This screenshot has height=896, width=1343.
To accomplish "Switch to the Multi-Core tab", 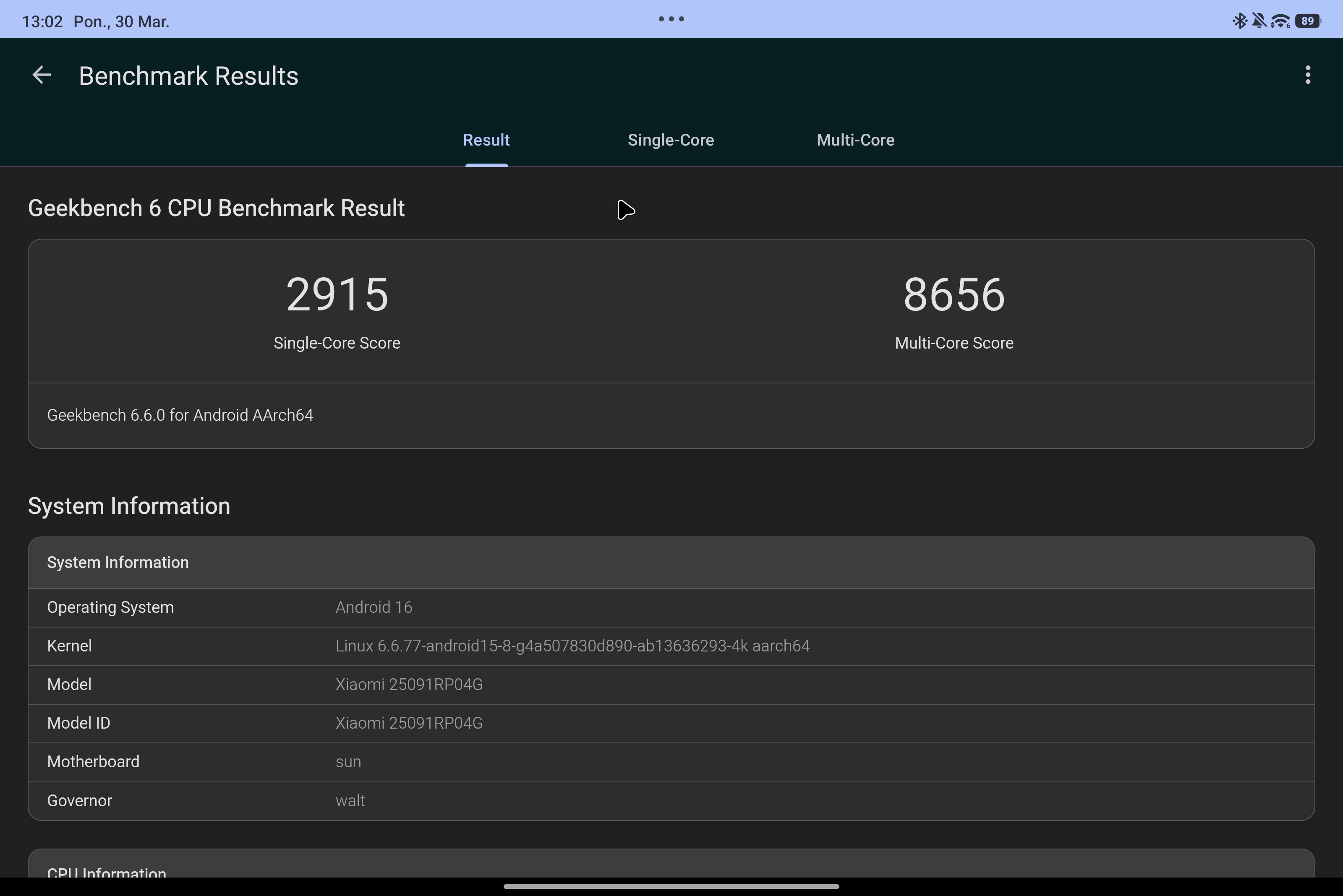I will (x=855, y=140).
